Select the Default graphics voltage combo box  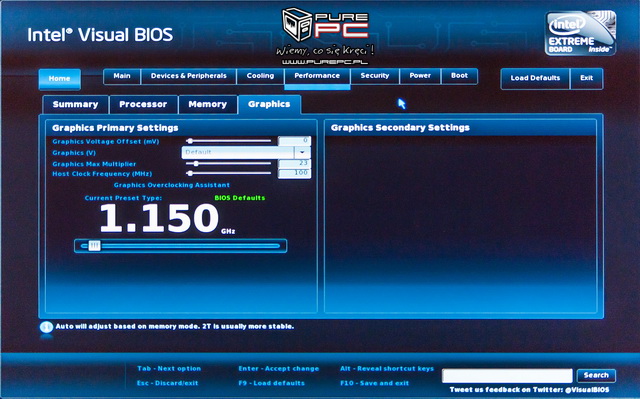[246, 152]
